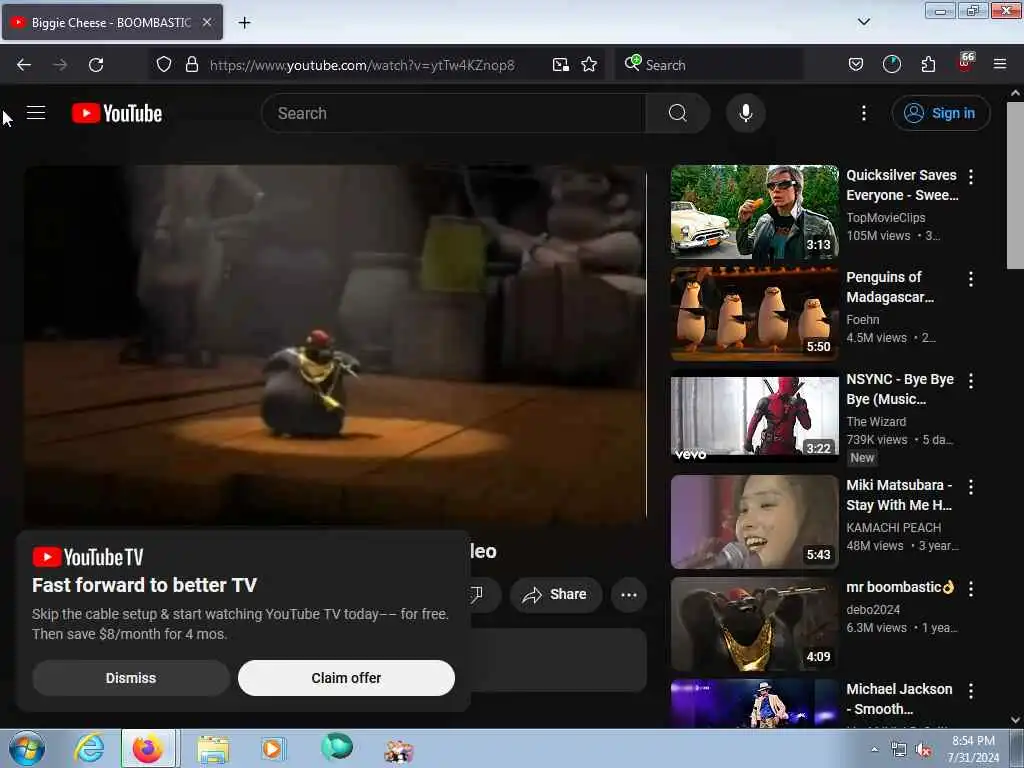Reload the page with the refresh icon
The image size is (1024, 768).
click(x=96, y=65)
